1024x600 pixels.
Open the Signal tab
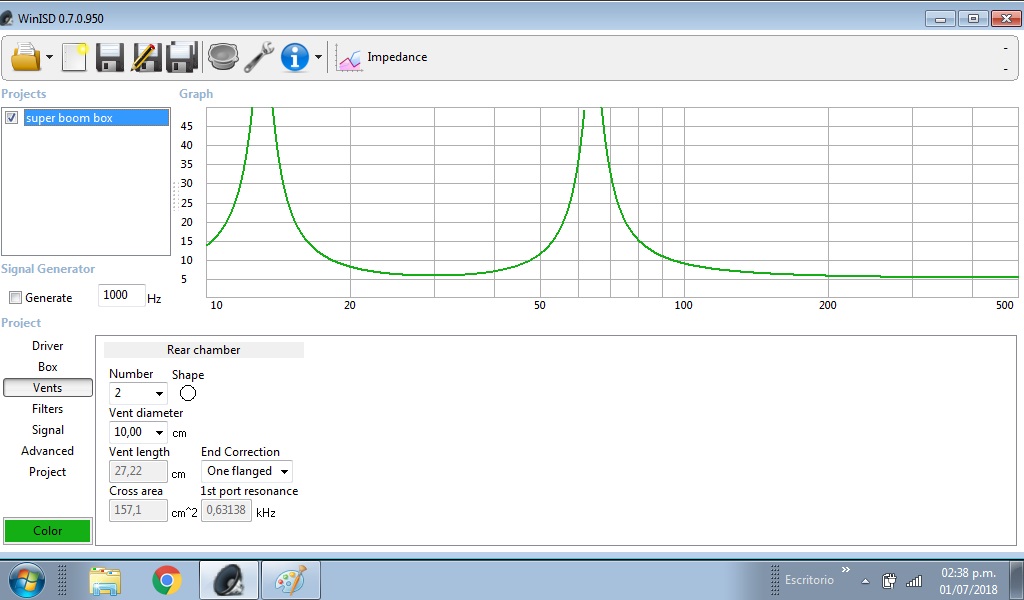click(48, 430)
